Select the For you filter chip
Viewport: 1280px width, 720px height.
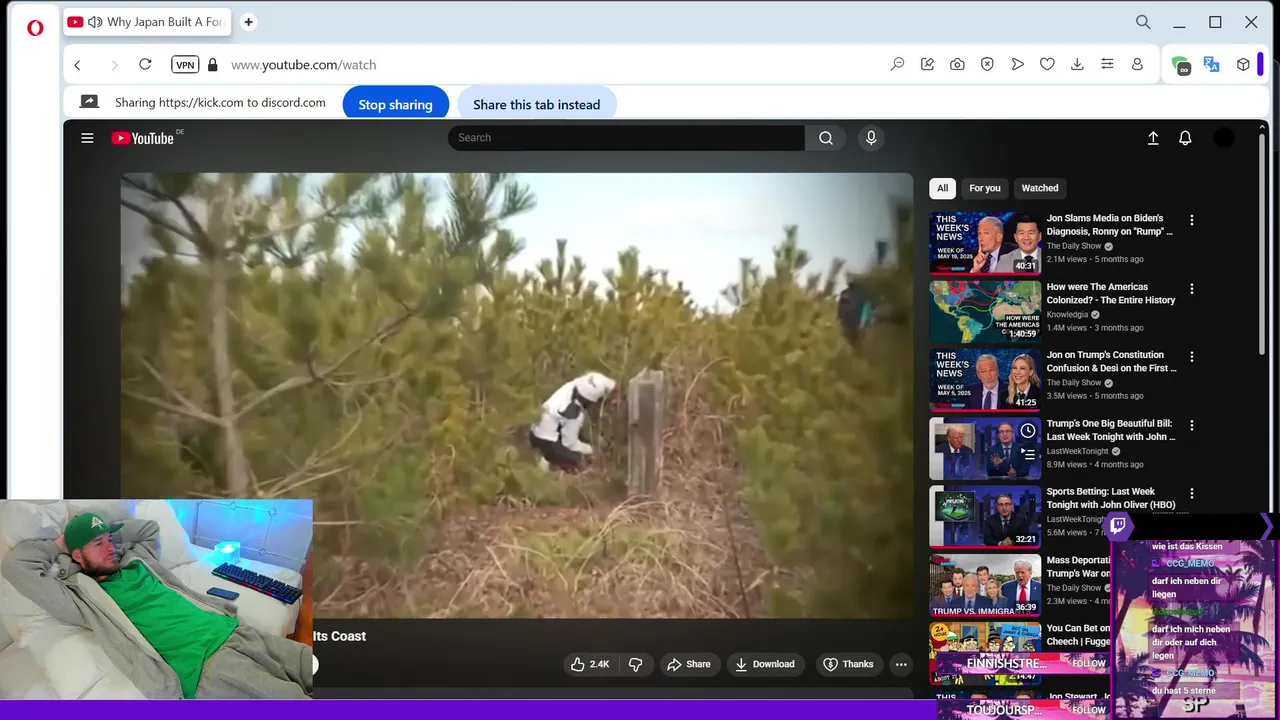point(985,188)
